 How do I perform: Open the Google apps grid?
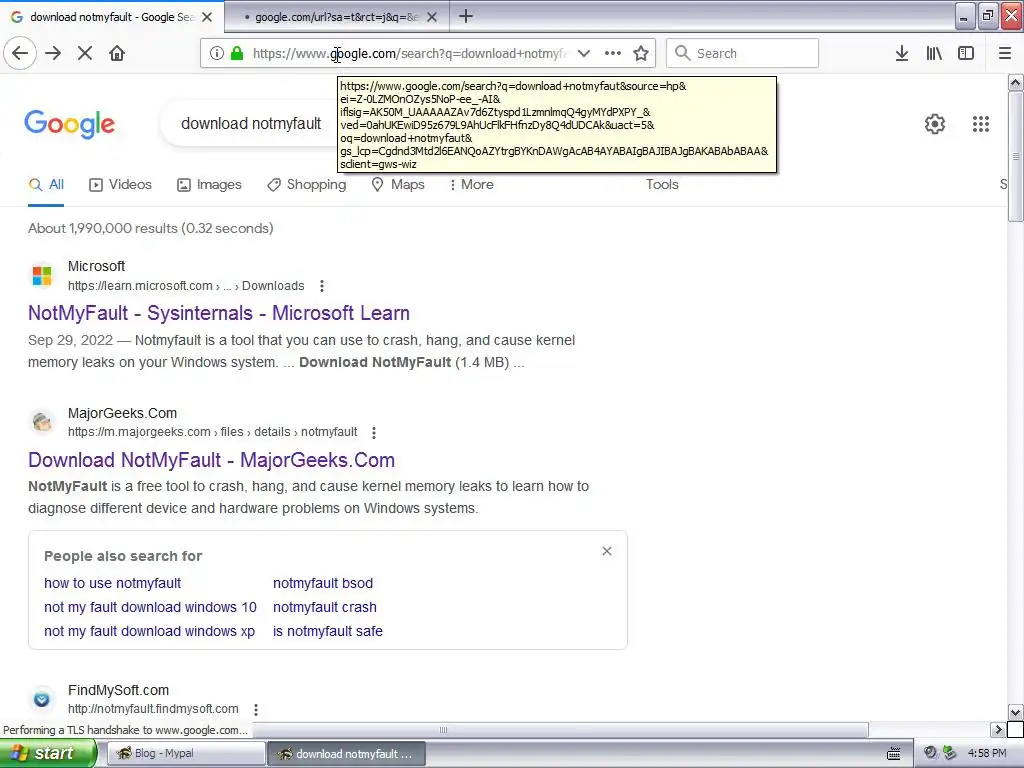[981, 123]
